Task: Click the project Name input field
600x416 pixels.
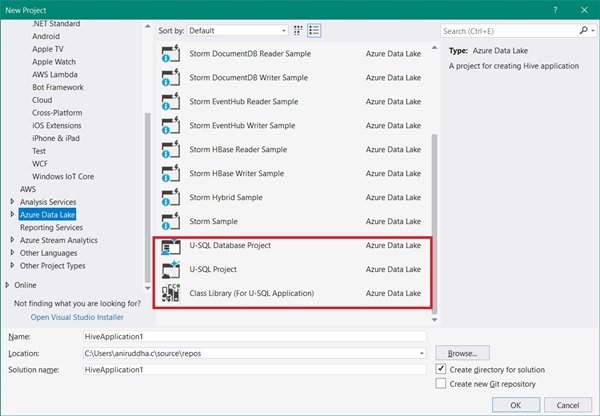Action: [255, 336]
